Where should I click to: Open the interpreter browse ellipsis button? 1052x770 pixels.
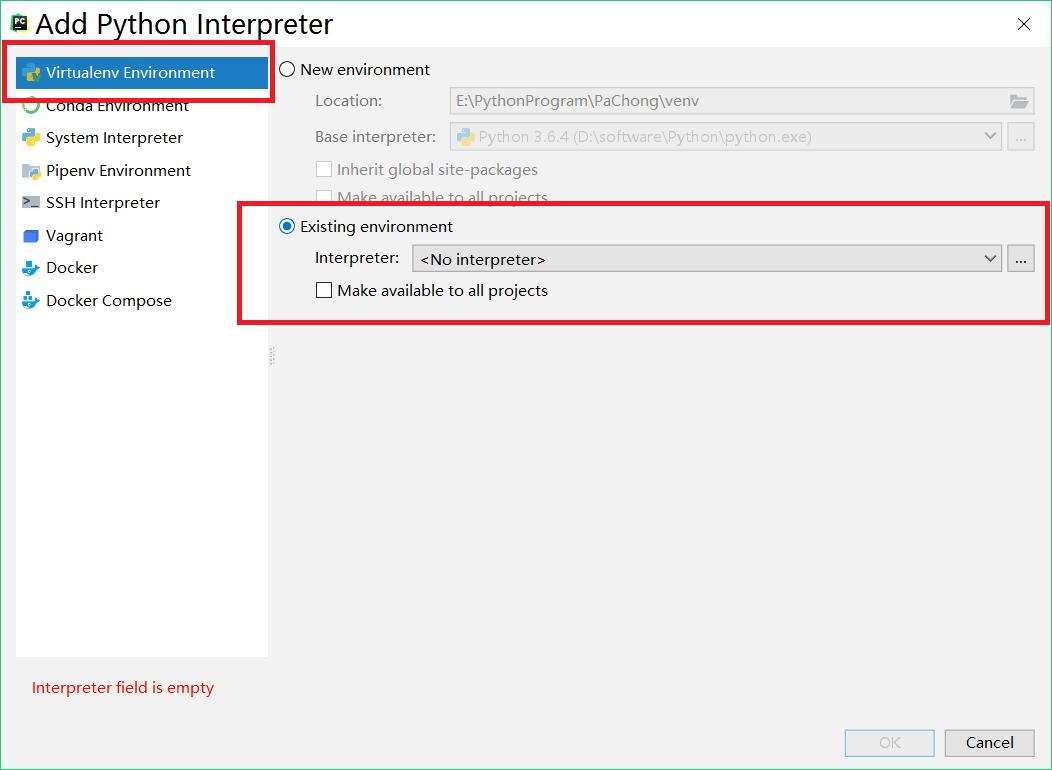(x=1020, y=258)
